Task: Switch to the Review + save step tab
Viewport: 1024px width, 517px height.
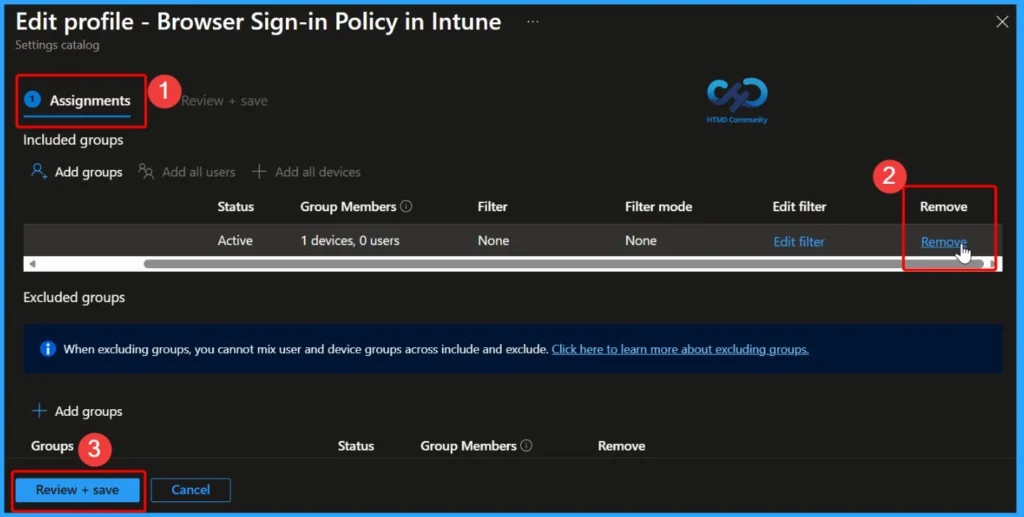Action: click(224, 101)
